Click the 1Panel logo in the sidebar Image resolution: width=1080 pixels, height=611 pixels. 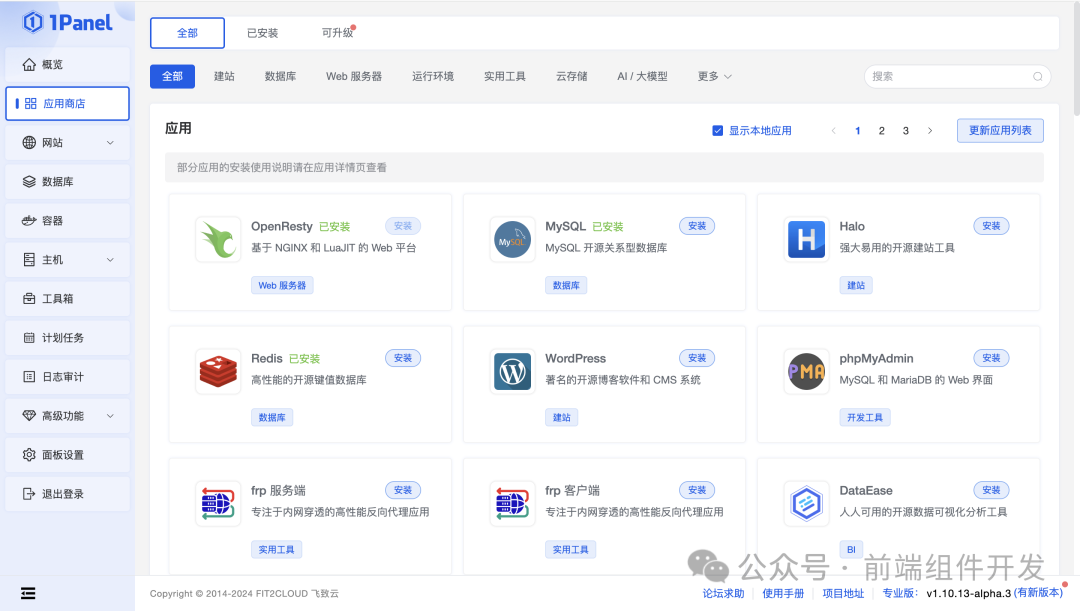coord(66,22)
